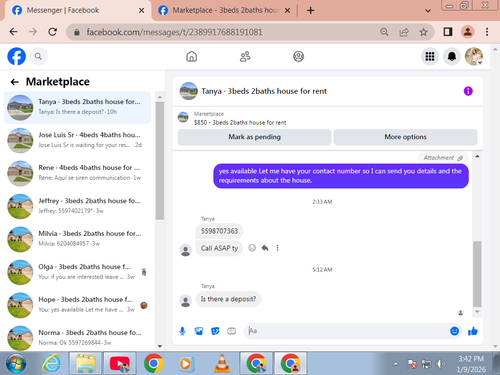Click the 5598707363 message bubble
Image resolution: width=500 pixels, height=375 pixels.
click(219, 231)
